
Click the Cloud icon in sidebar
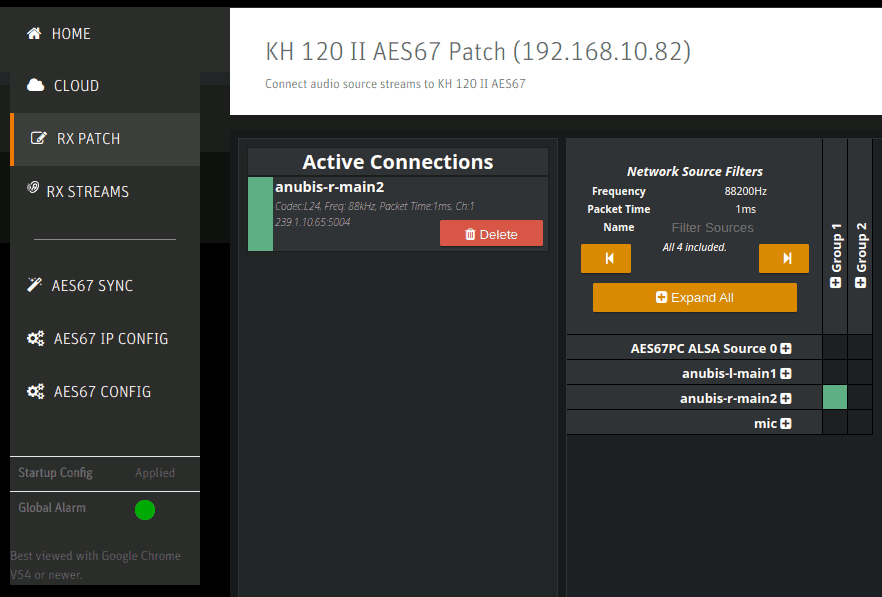tap(35, 86)
